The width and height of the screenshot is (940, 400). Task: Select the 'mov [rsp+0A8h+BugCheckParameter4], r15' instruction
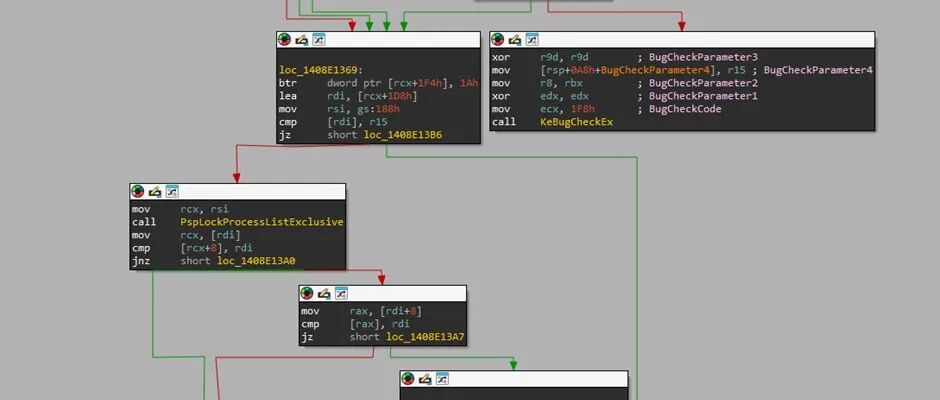pos(619,70)
